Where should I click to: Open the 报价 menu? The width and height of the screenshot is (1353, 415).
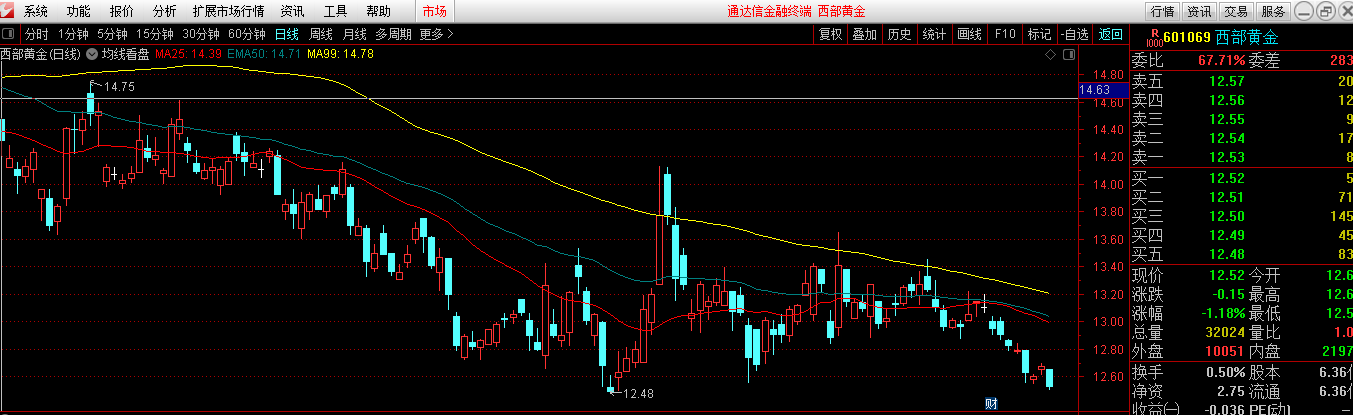(x=122, y=11)
